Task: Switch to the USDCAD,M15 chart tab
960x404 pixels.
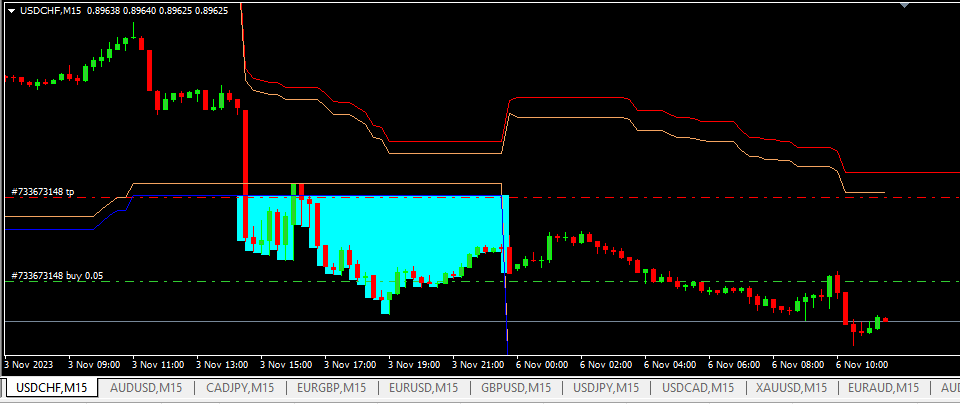Action: [x=698, y=387]
